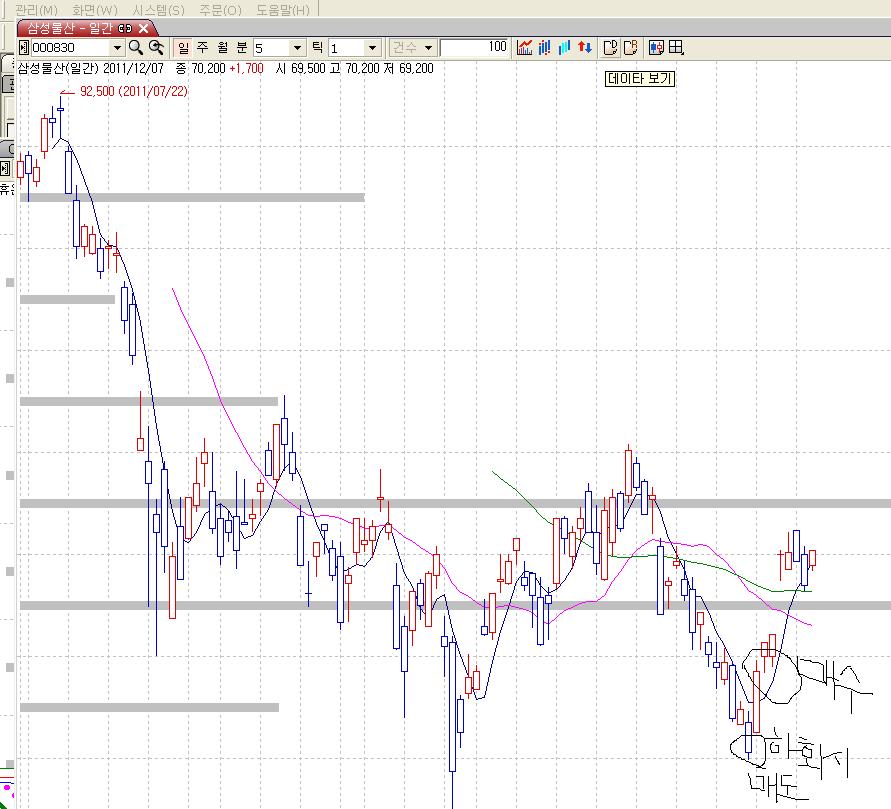891x809 pixels.
Task: Select the 분 minute period toggle
Action: click(242, 47)
